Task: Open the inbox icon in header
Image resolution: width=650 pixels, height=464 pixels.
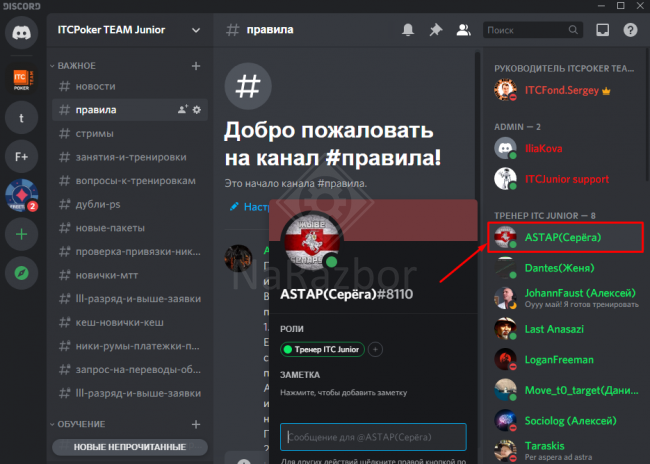Action: point(602,30)
